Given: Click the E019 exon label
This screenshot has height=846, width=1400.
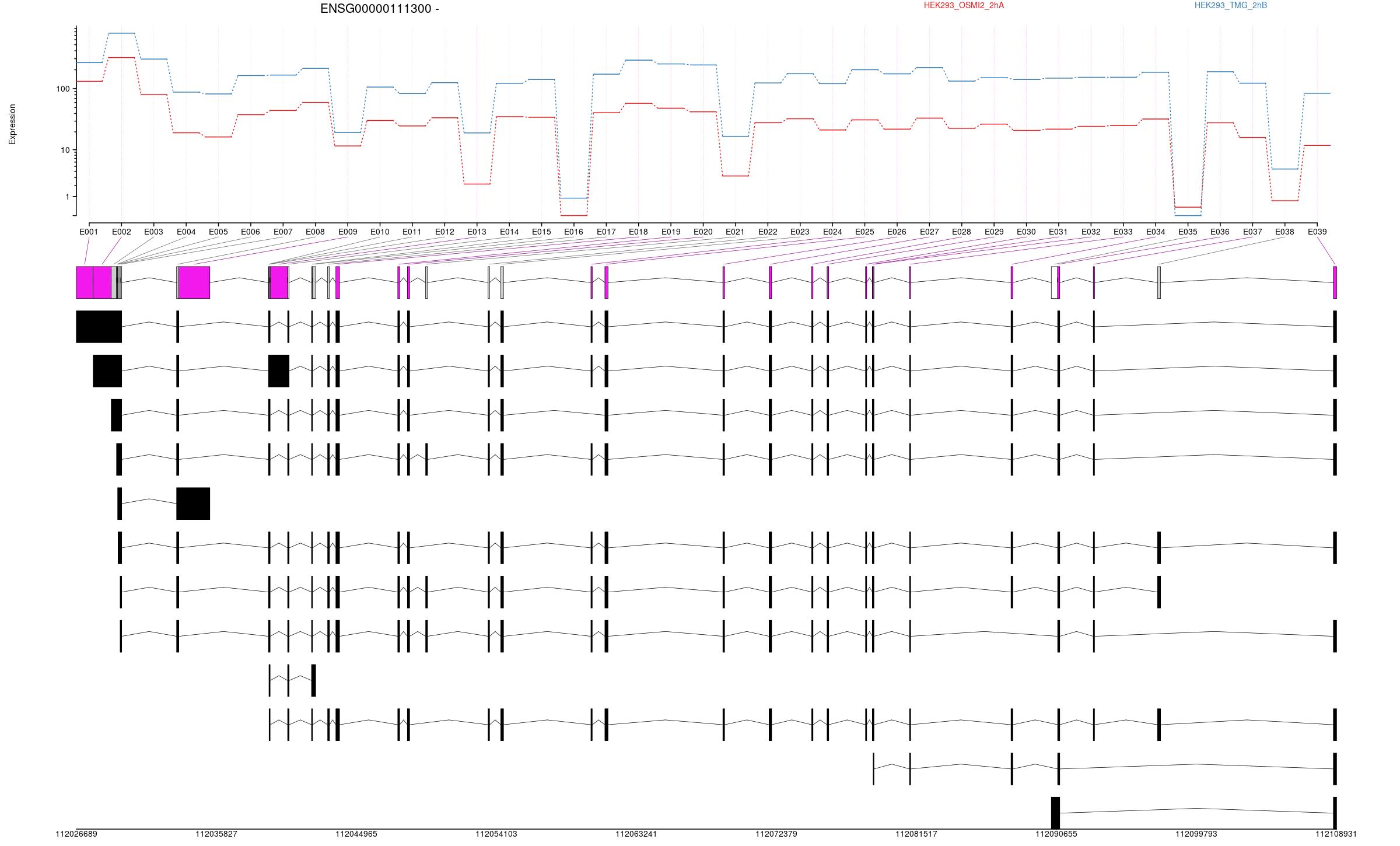Looking at the screenshot, I should coord(671,232).
